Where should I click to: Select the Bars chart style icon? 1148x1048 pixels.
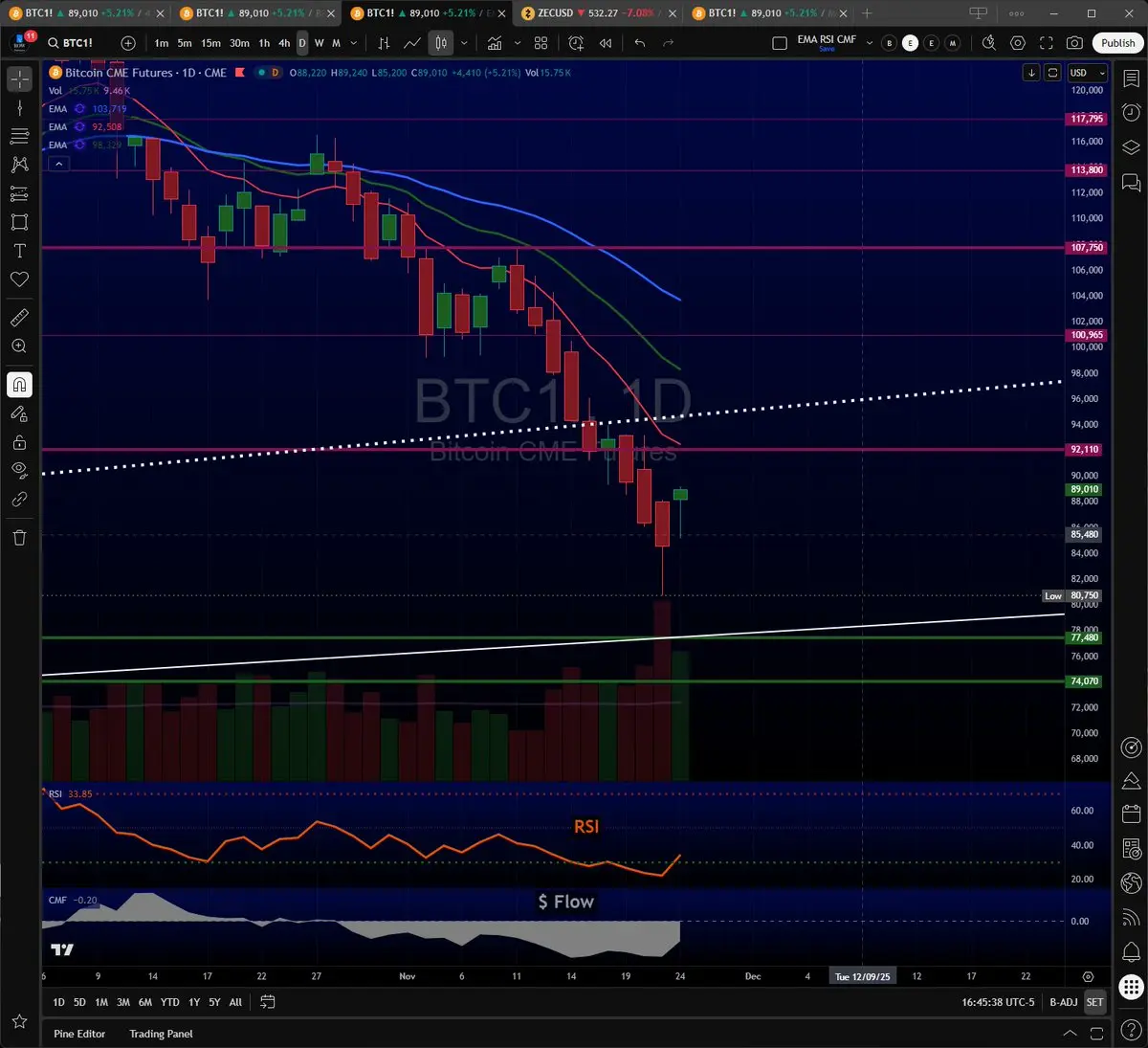[x=384, y=43]
